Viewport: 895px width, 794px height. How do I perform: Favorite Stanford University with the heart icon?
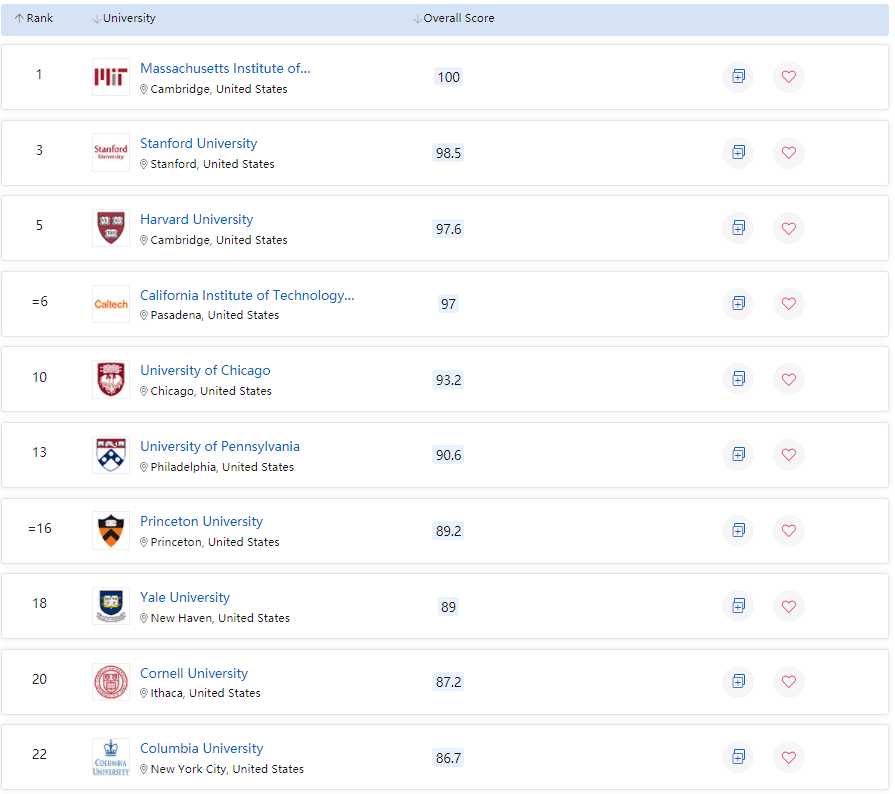788,152
